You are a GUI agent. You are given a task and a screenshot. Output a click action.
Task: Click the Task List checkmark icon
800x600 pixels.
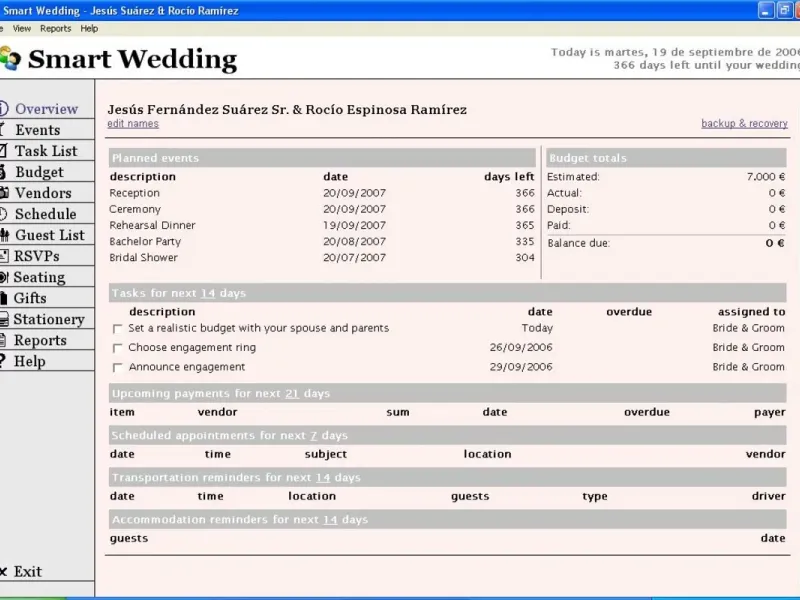click(x=4, y=151)
